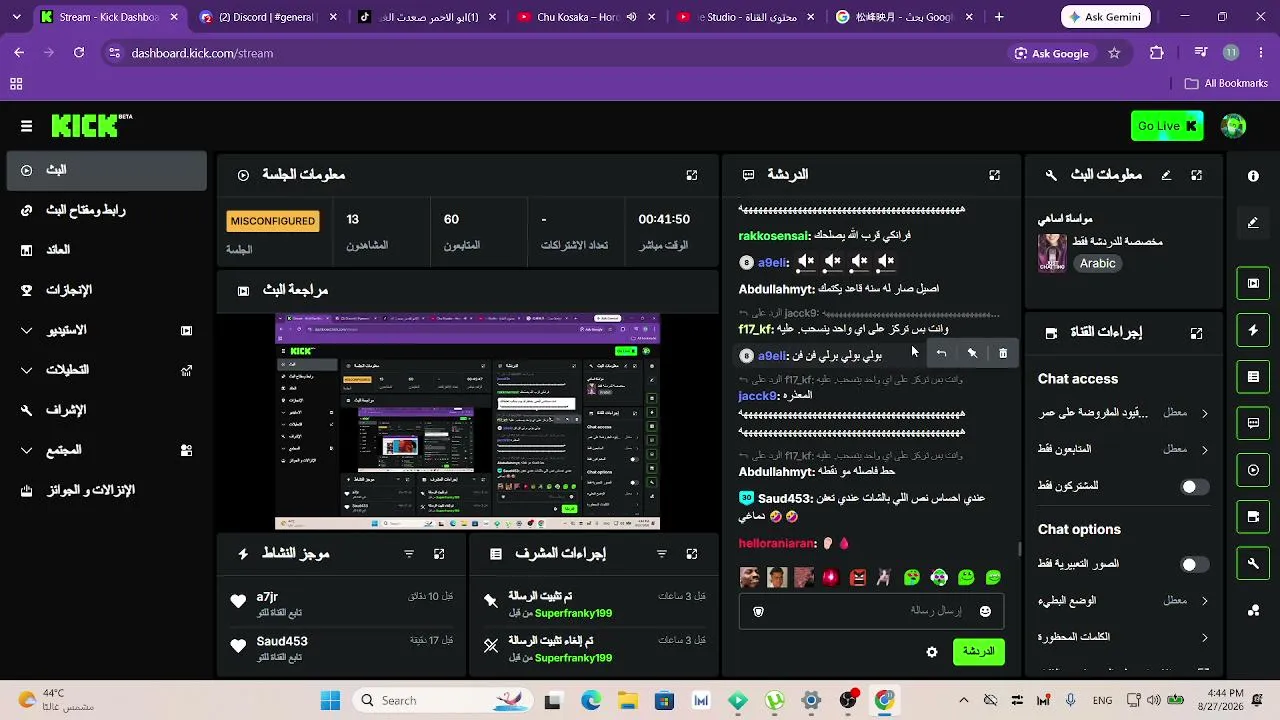The image size is (1280, 720).
Task: Toggle the chat bubble button in right rail
Action: (1253, 423)
